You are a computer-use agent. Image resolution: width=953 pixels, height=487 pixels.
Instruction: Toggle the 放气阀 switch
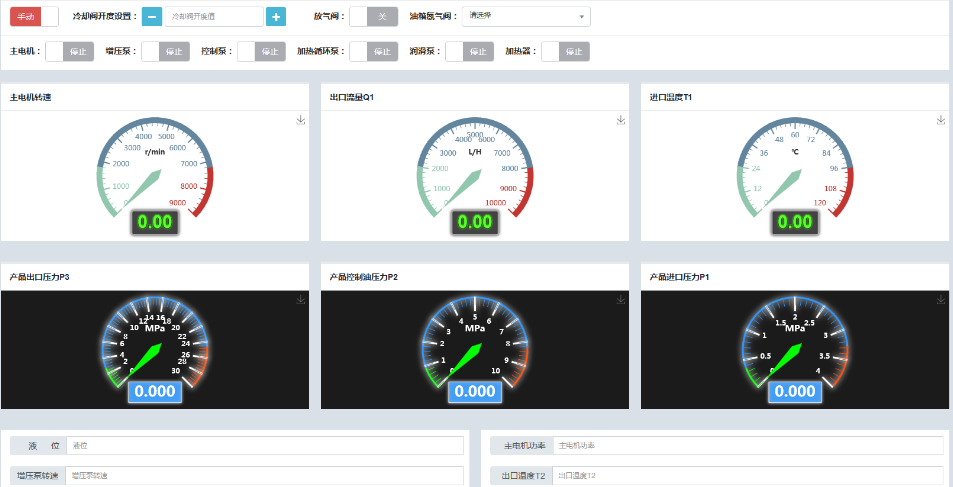point(373,17)
